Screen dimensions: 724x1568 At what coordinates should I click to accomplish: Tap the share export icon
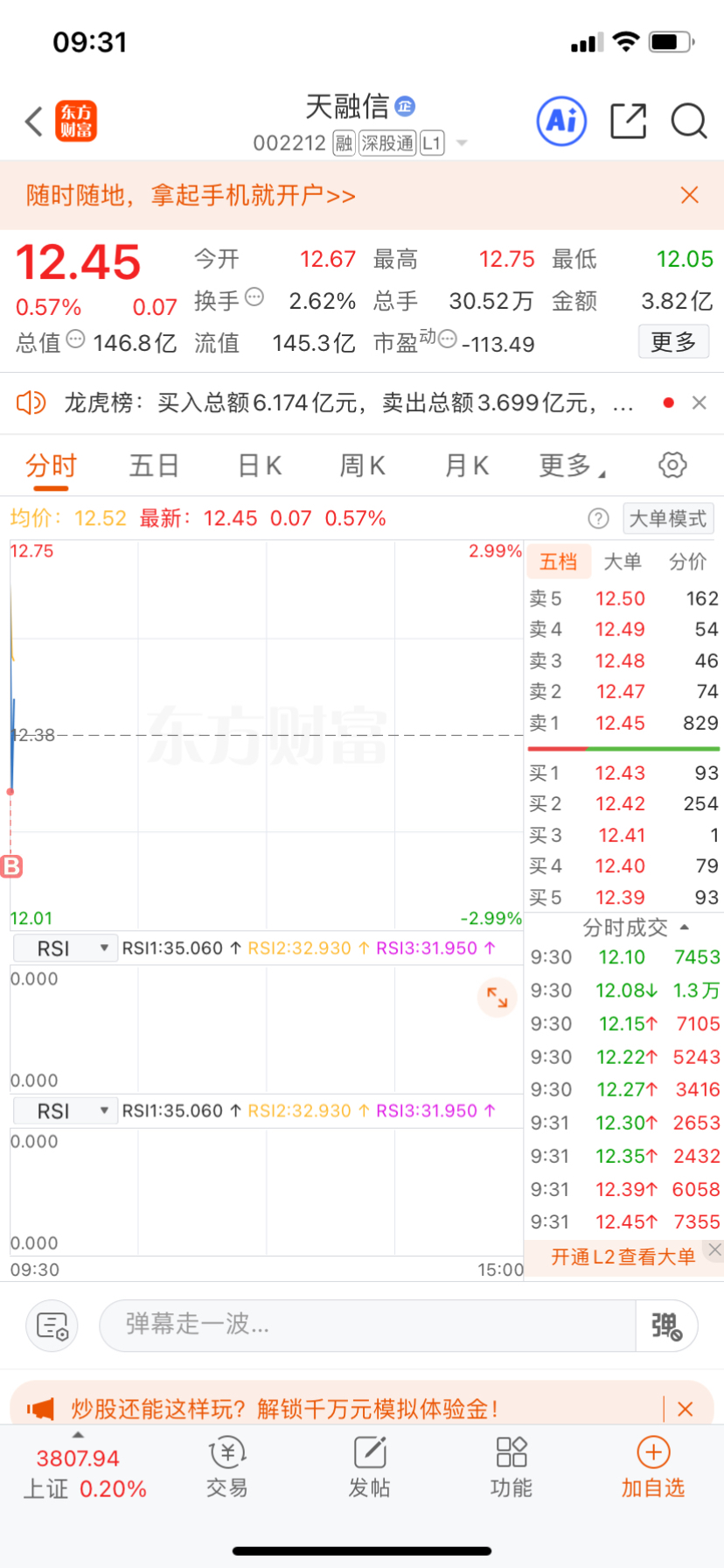628,121
